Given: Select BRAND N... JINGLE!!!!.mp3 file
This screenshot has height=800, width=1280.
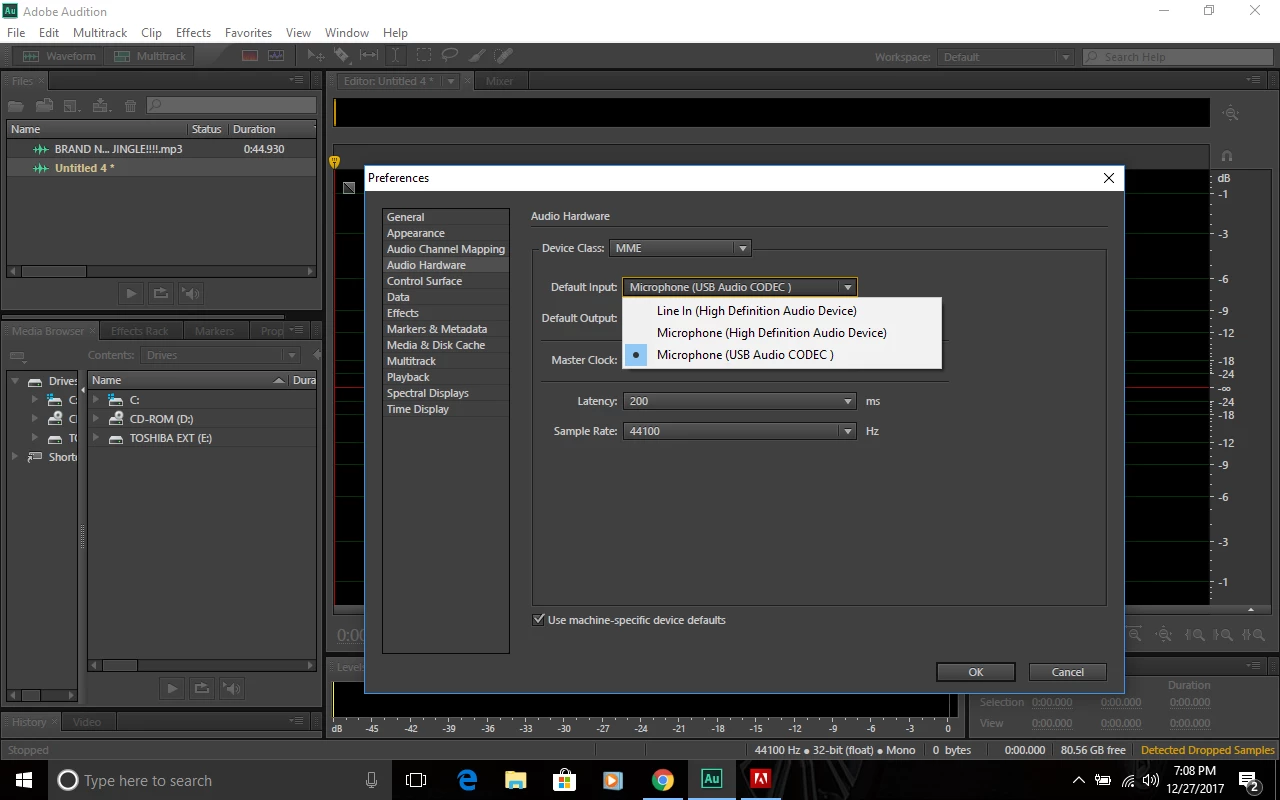Looking at the screenshot, I should click(x=160, y=149).
